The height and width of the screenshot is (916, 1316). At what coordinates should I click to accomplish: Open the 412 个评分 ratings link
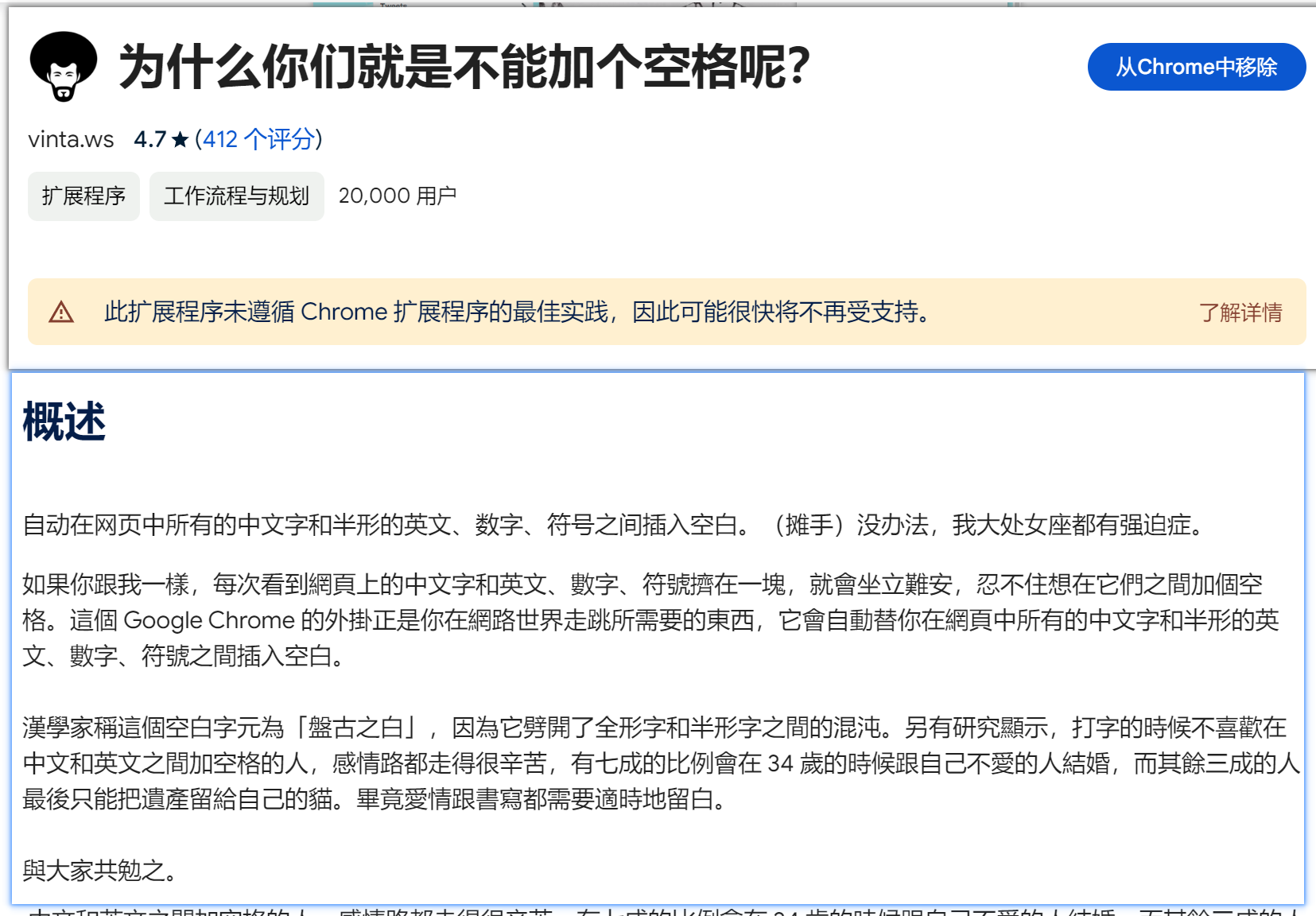259,139
